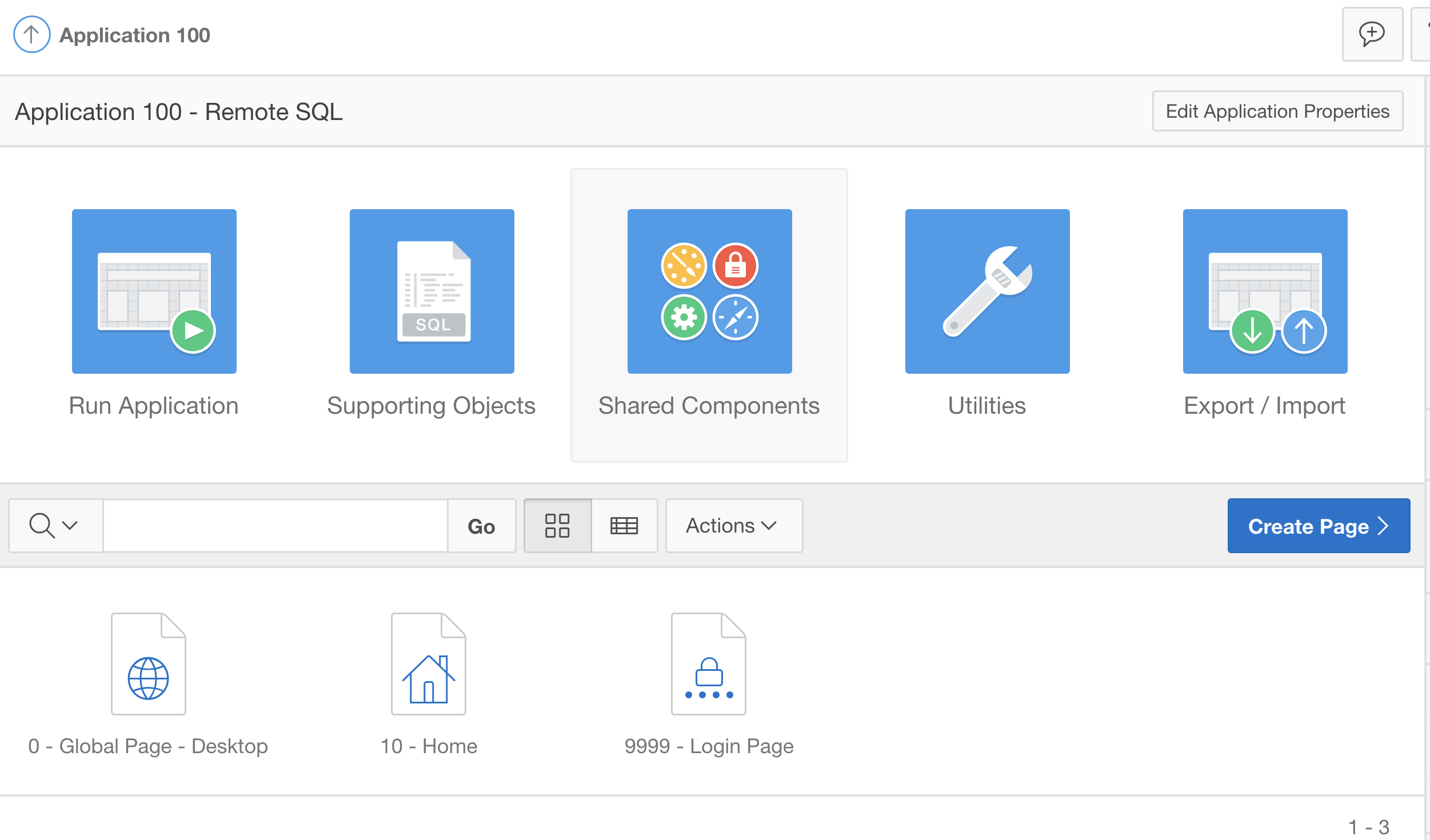Click the up arrow next to Application 100
1430x840 pixels.
pyautogui.click(x=31, y=35)
